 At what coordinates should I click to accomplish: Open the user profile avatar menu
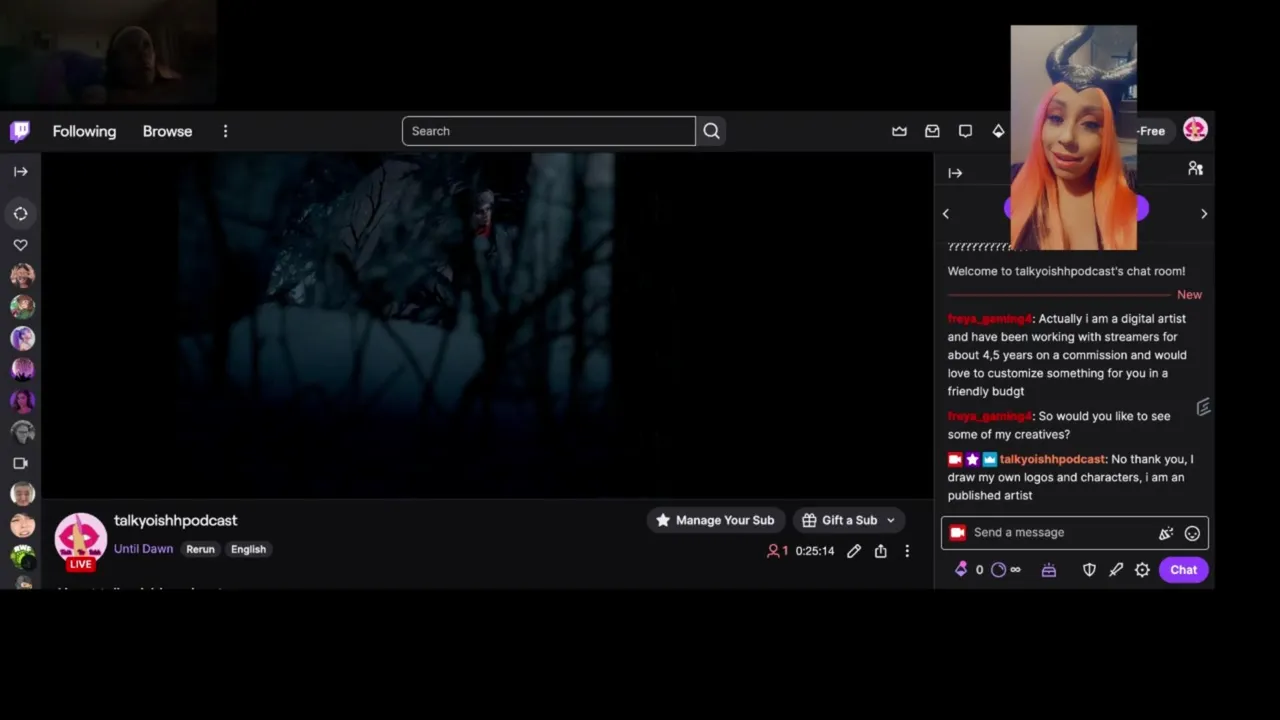click(1195, 129)
